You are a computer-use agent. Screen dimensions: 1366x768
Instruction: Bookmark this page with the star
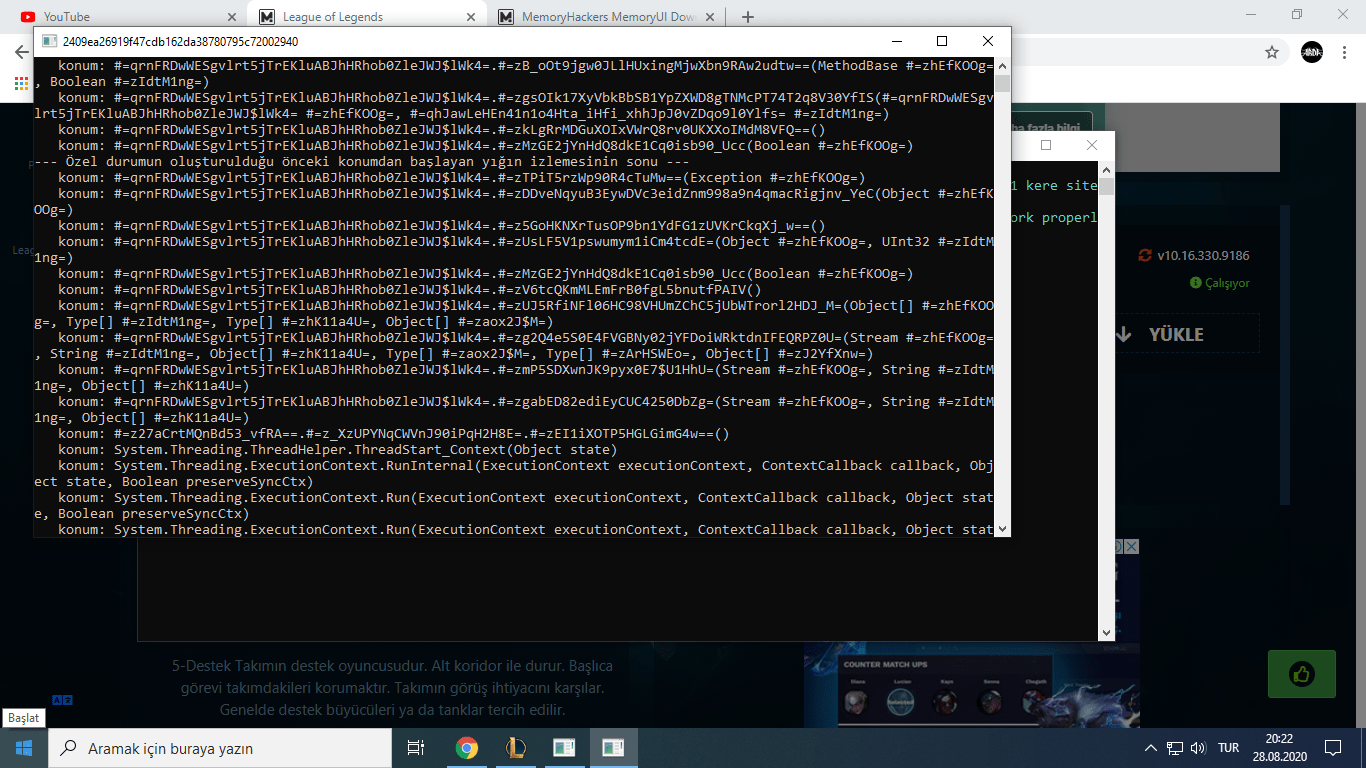[x=1272, y=52]
